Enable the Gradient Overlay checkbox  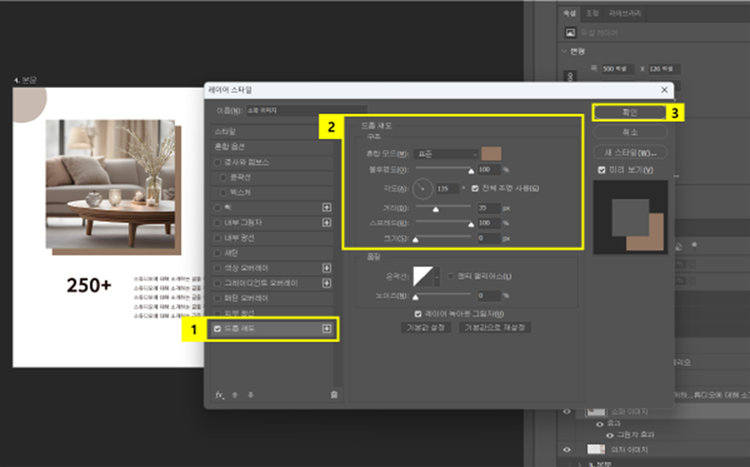pos(218,283)
